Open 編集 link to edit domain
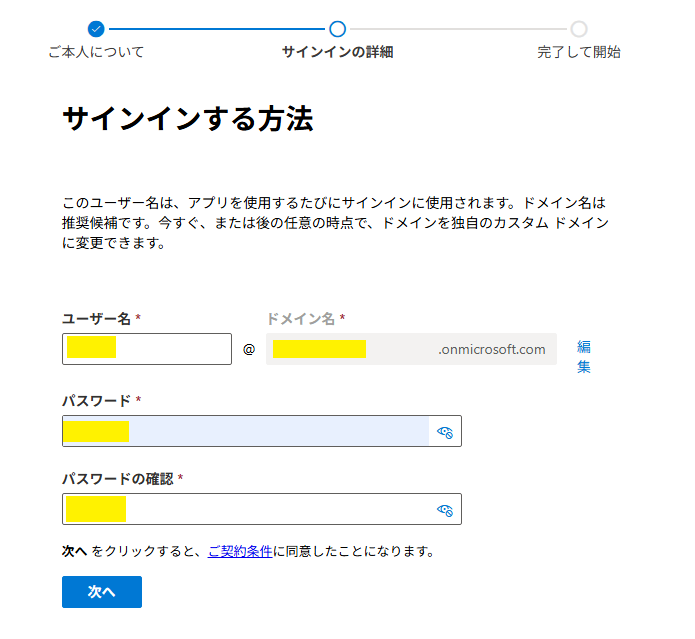The width and height of the screenshot is (695, 639). point(584,356)
